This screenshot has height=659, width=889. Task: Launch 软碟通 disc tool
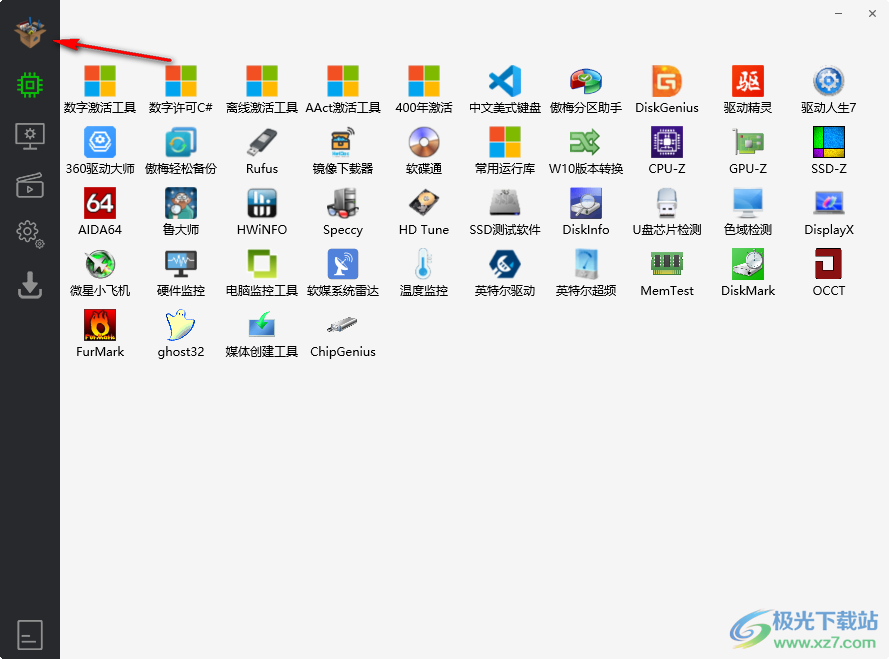click(x=424, y=151)
